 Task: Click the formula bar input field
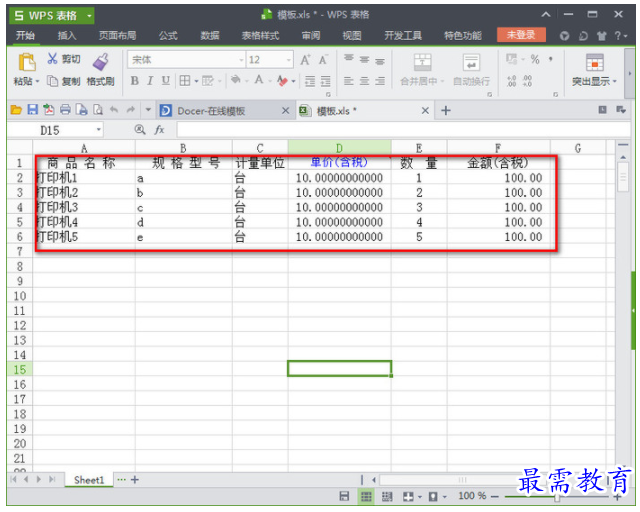(403, 130)
